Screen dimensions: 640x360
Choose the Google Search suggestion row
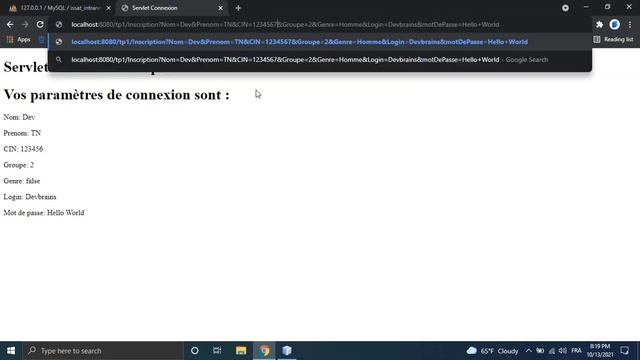(x=320, y=60)
